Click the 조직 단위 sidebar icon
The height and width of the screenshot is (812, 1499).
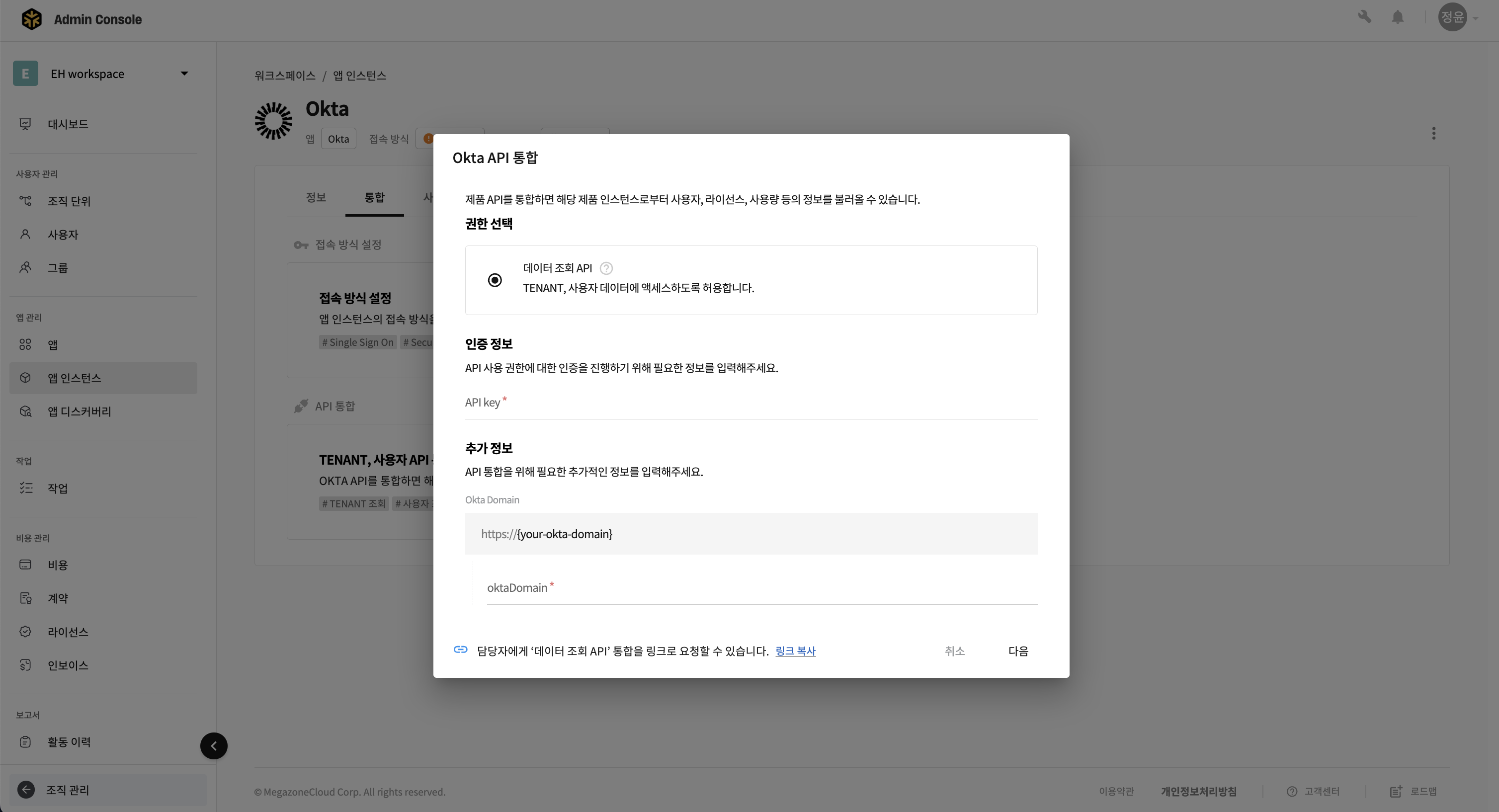[x=25, y=201]
